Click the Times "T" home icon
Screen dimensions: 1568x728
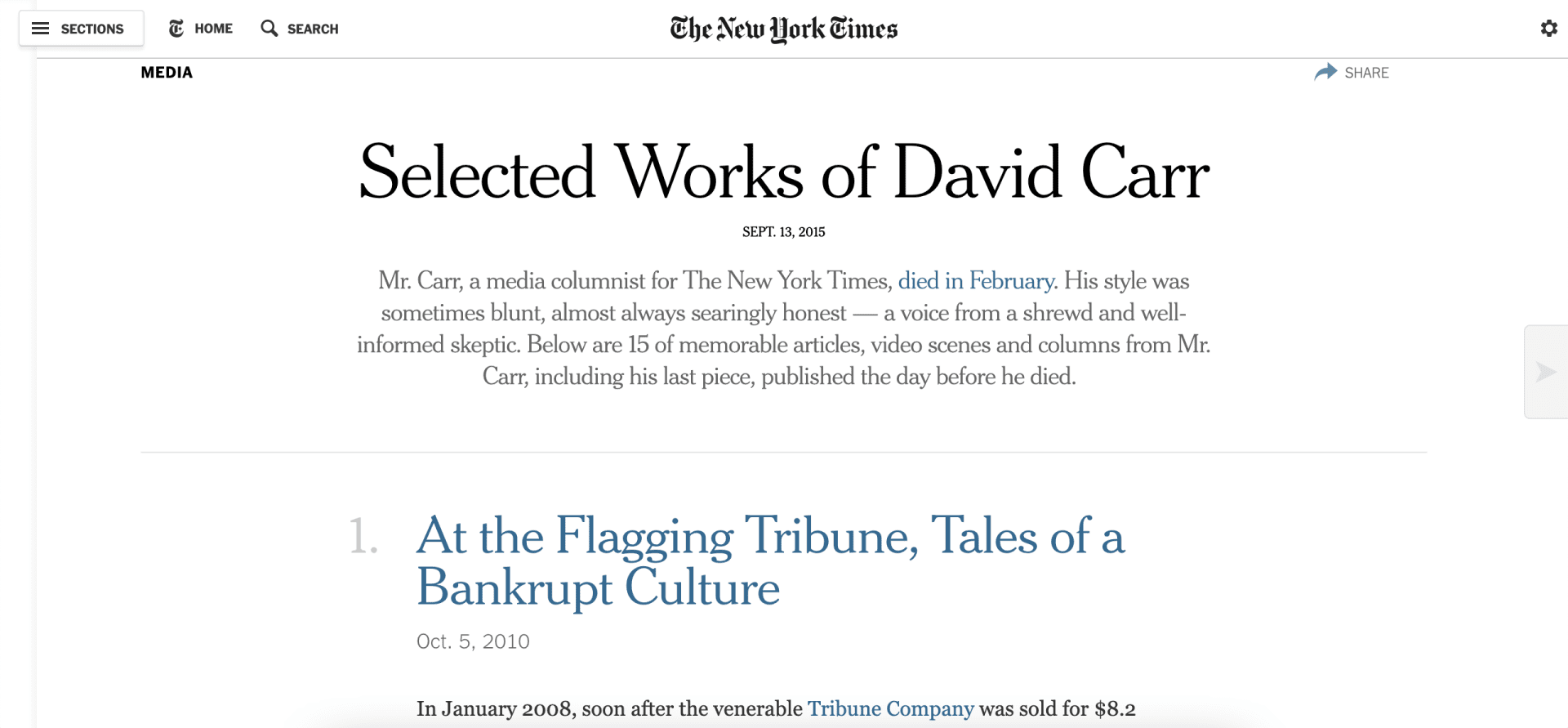click(176, 29)
